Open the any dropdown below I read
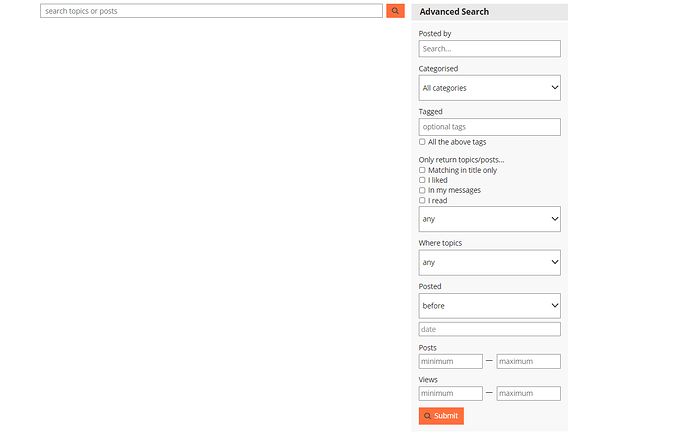 click(x=489, y=219)
